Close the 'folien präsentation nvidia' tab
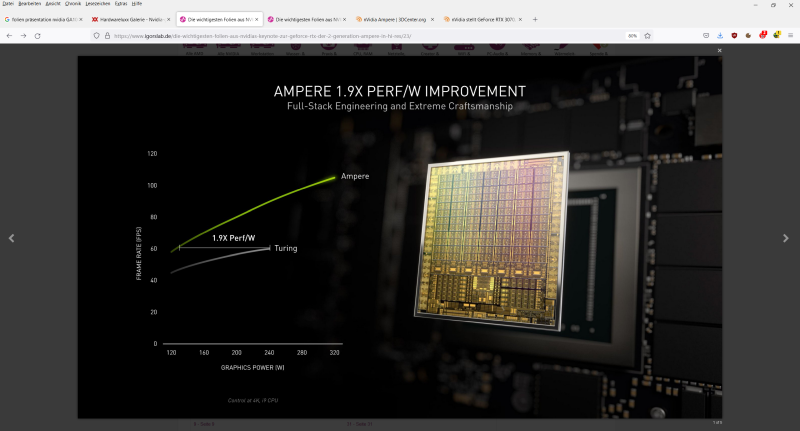 click(x=81, y=19)
